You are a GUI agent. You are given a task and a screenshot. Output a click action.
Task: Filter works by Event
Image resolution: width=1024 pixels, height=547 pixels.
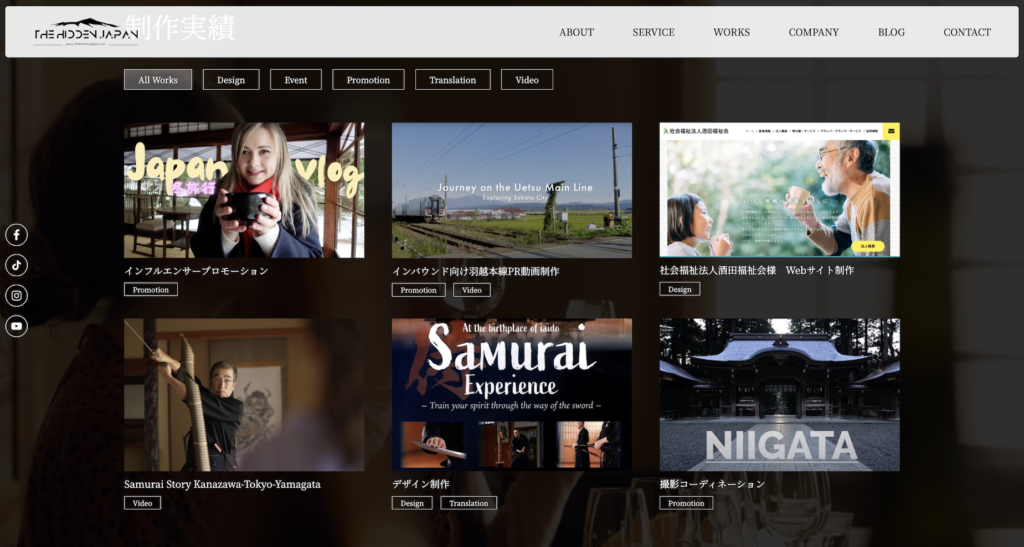coord(296,80)
